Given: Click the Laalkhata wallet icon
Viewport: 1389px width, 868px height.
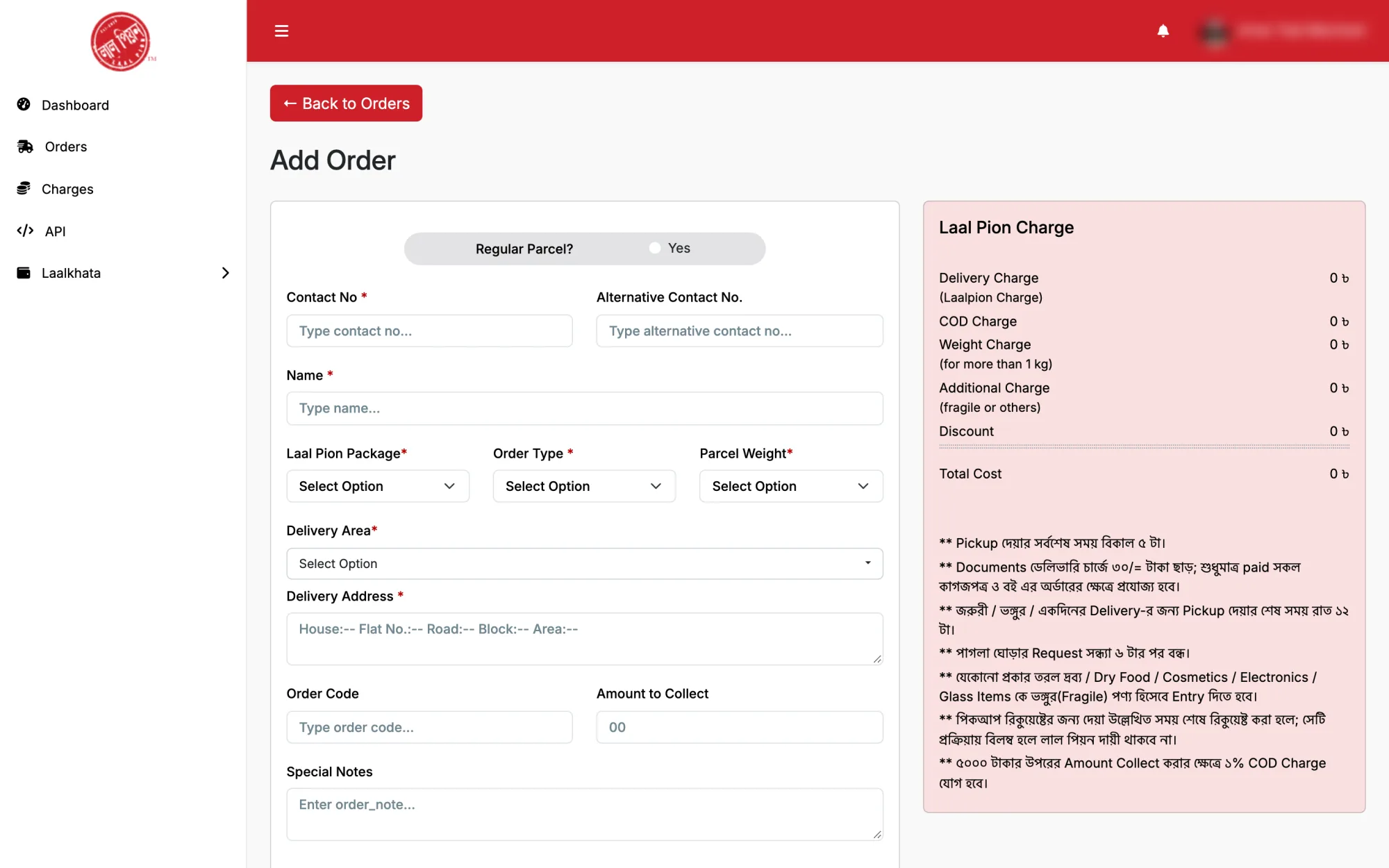Looking at the screenshot, I should tap(24, 273).
